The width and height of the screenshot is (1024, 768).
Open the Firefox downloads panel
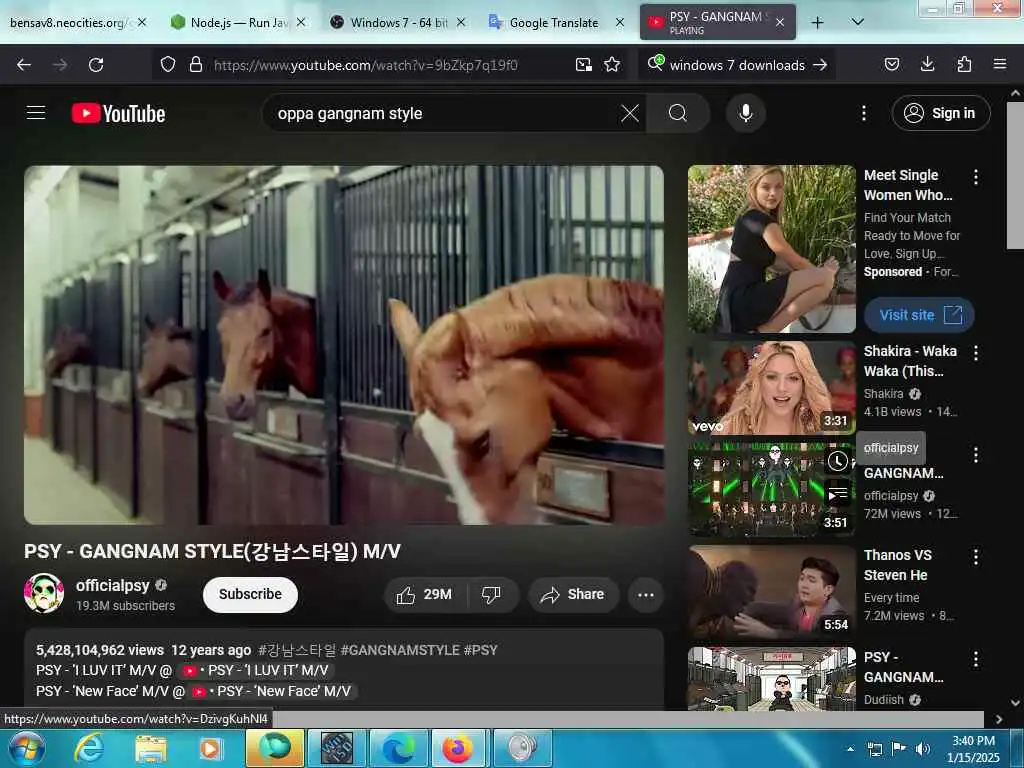[927, 65]
